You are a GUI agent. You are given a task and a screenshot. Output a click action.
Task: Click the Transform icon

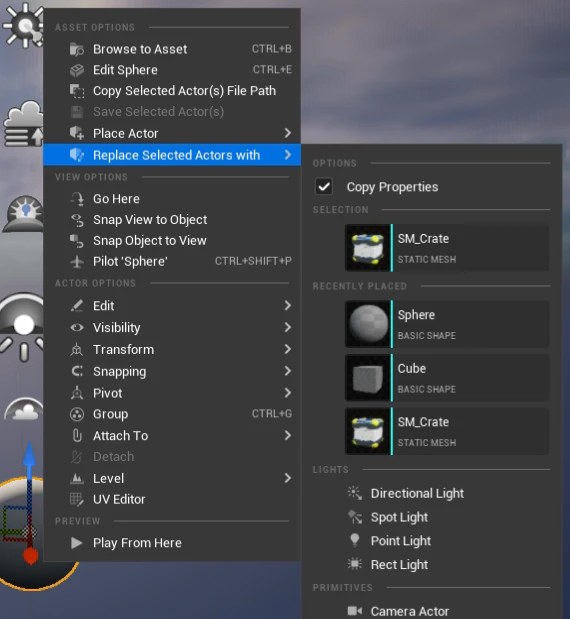(77, 349)
